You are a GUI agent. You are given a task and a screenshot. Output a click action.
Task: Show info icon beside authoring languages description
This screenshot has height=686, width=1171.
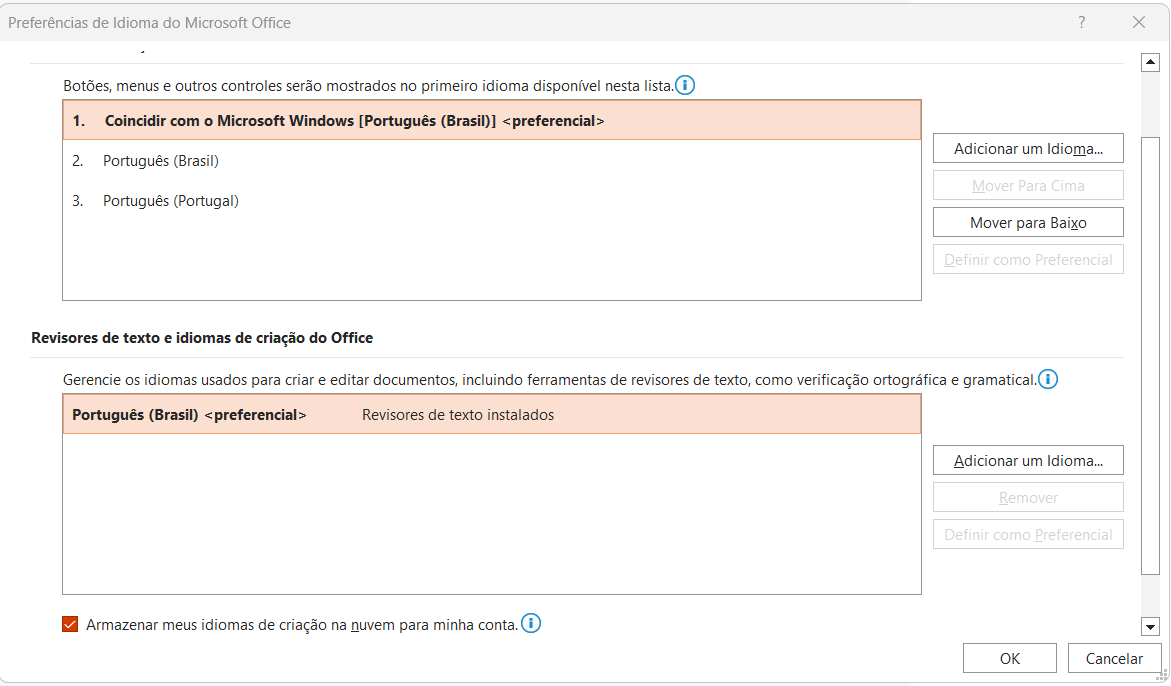click(1048, 379)
